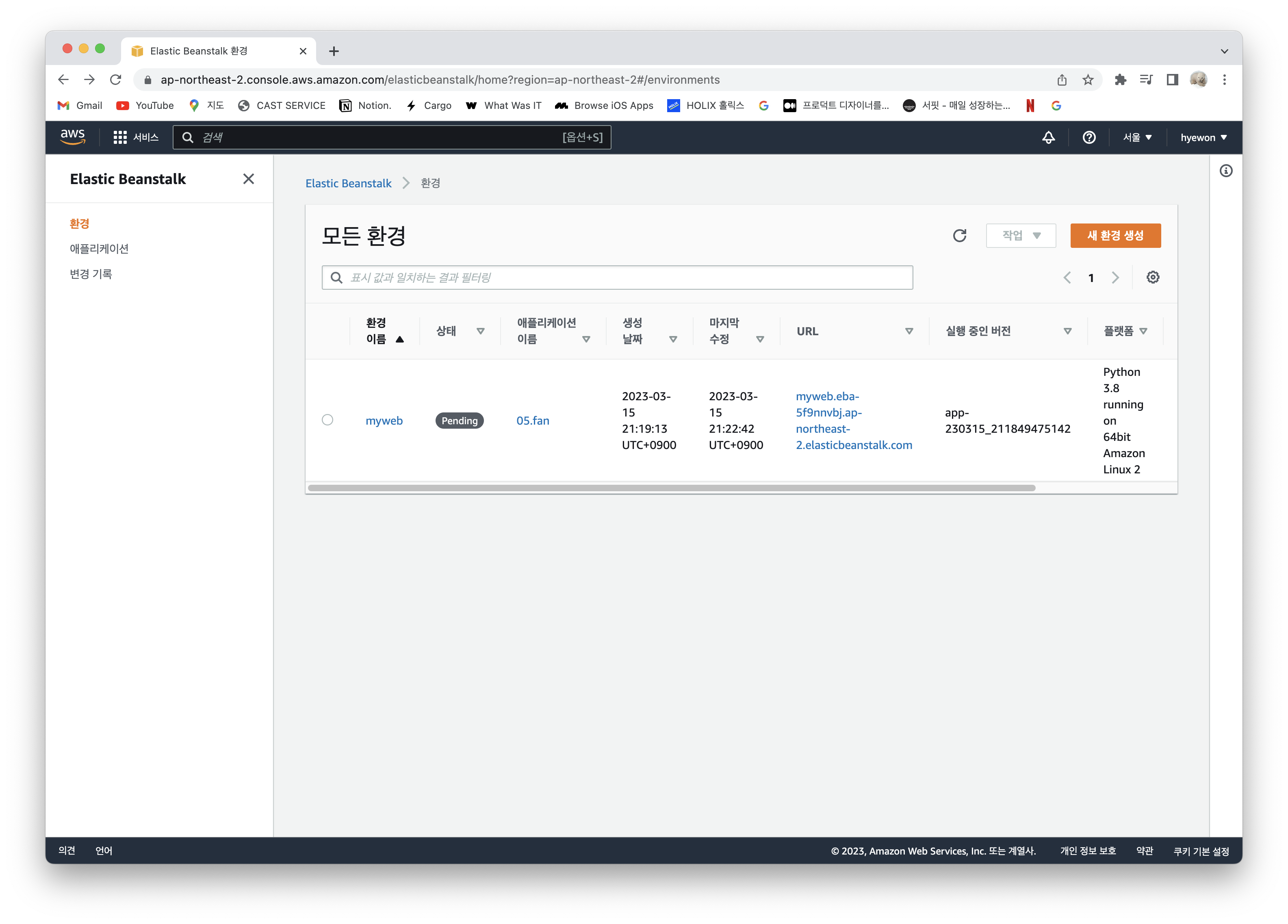
Task: Focus the AWS 검색 search field
Action: click(392, 137)
